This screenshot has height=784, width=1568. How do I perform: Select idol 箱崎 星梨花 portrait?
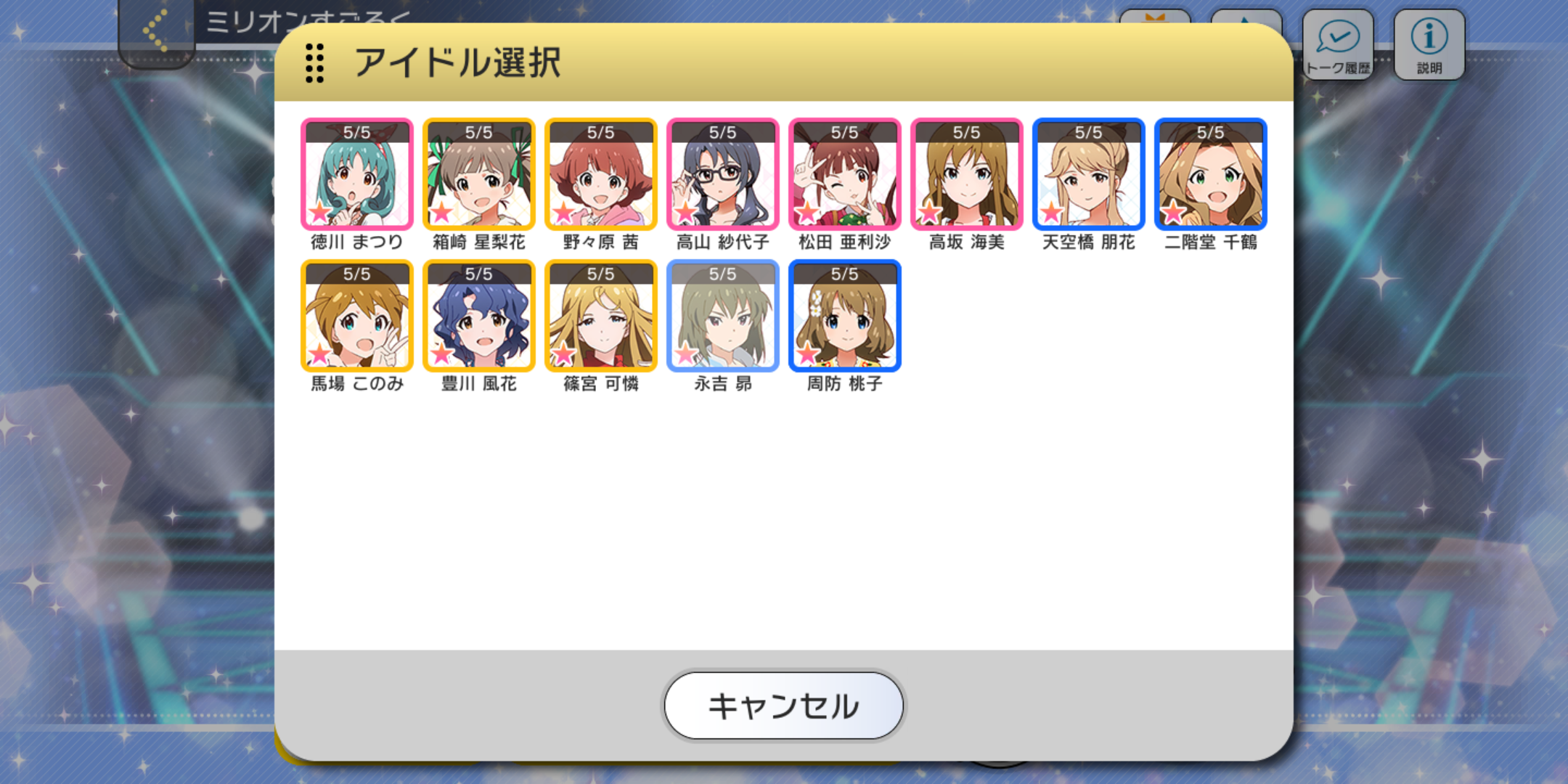pos(478,174)
